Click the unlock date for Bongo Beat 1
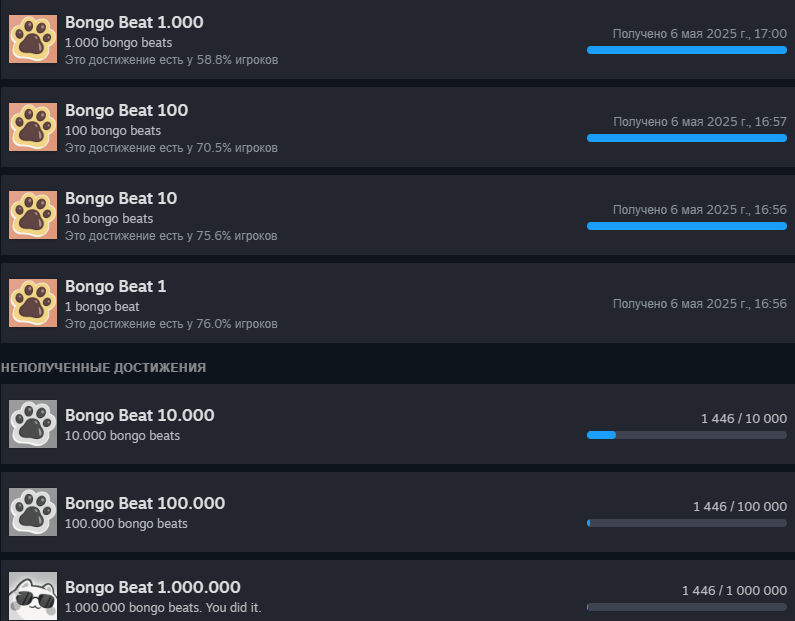 (x=700, y=304)
